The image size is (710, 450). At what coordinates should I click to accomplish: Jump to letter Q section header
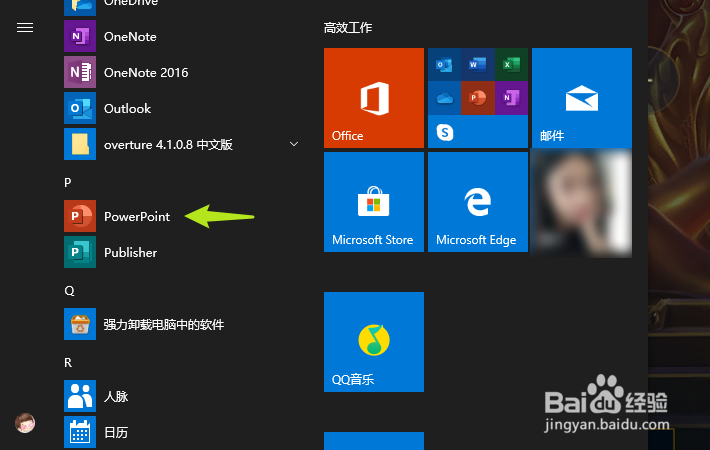coord(69,290)
